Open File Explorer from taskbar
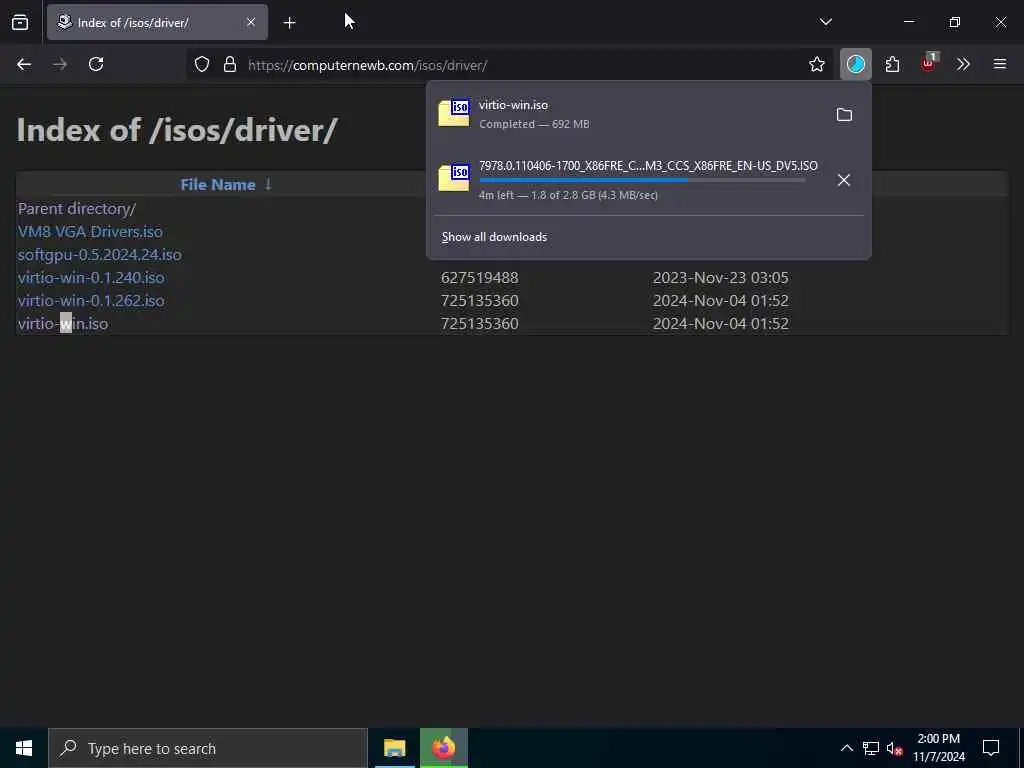Screen dimensions: 1024x768 point(394,748)
